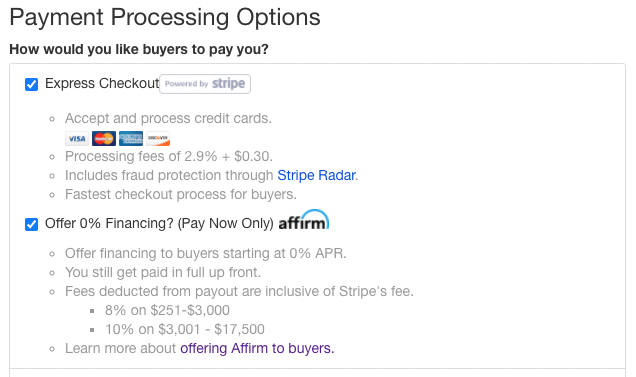Click You still get paid in full text
636x377 pixels.
coord(163,272)
